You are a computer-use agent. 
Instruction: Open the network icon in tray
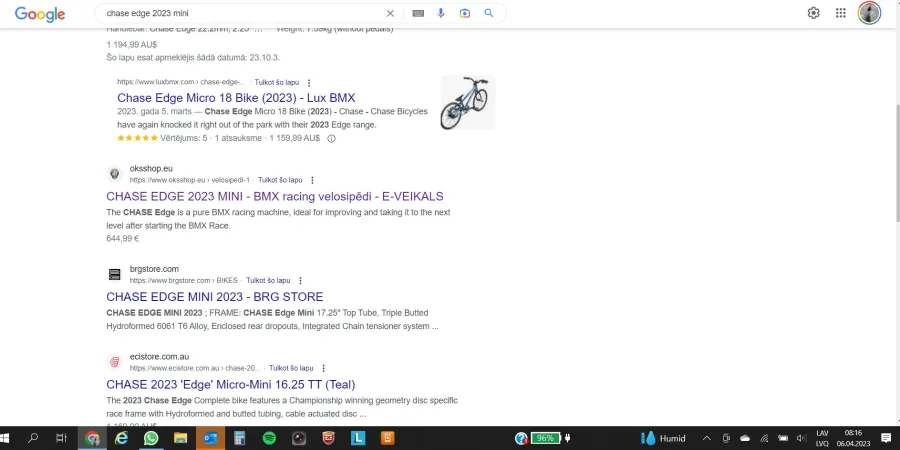coord(764,439)
